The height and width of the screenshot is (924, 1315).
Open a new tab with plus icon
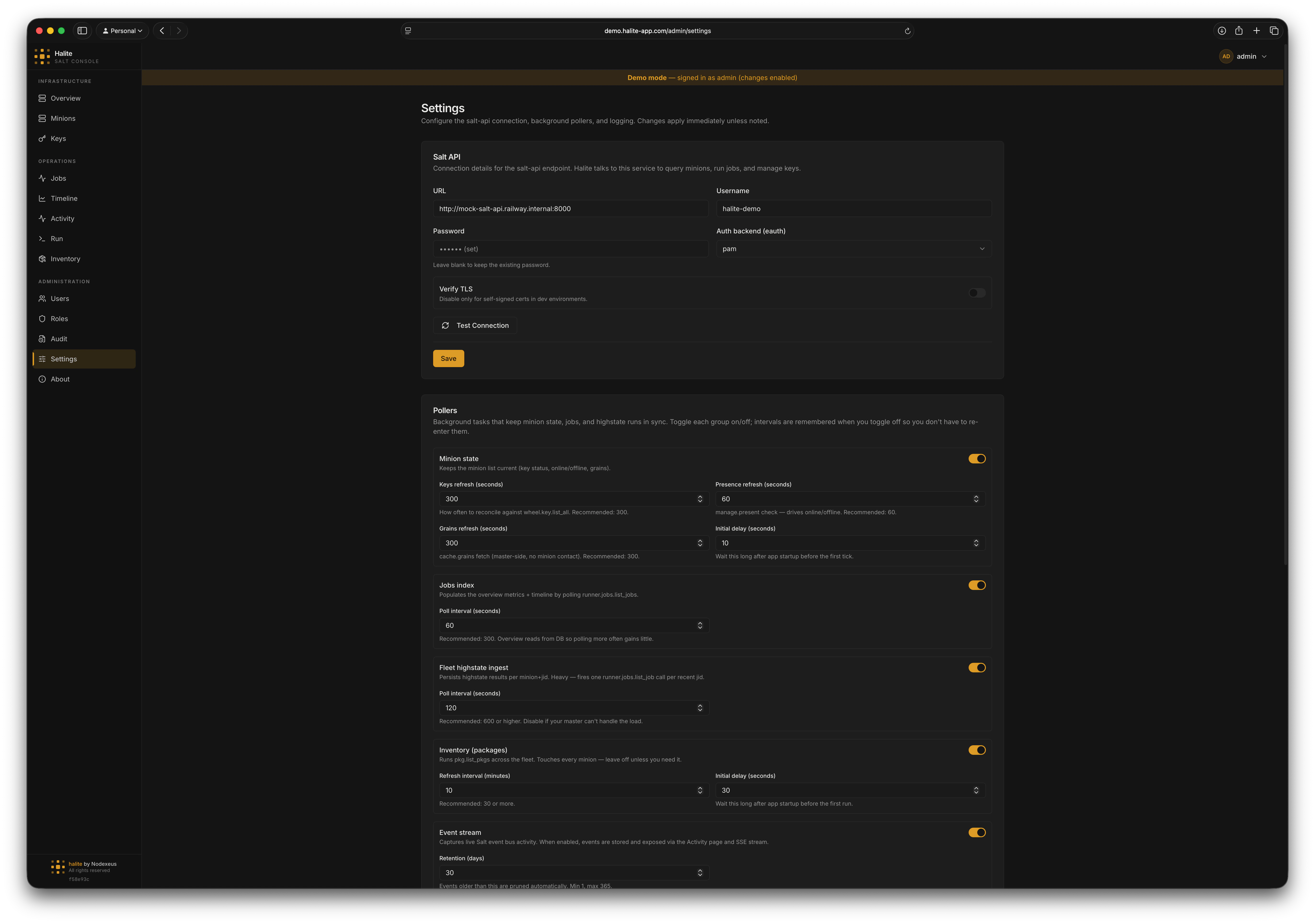click(x=1257, y=31)
